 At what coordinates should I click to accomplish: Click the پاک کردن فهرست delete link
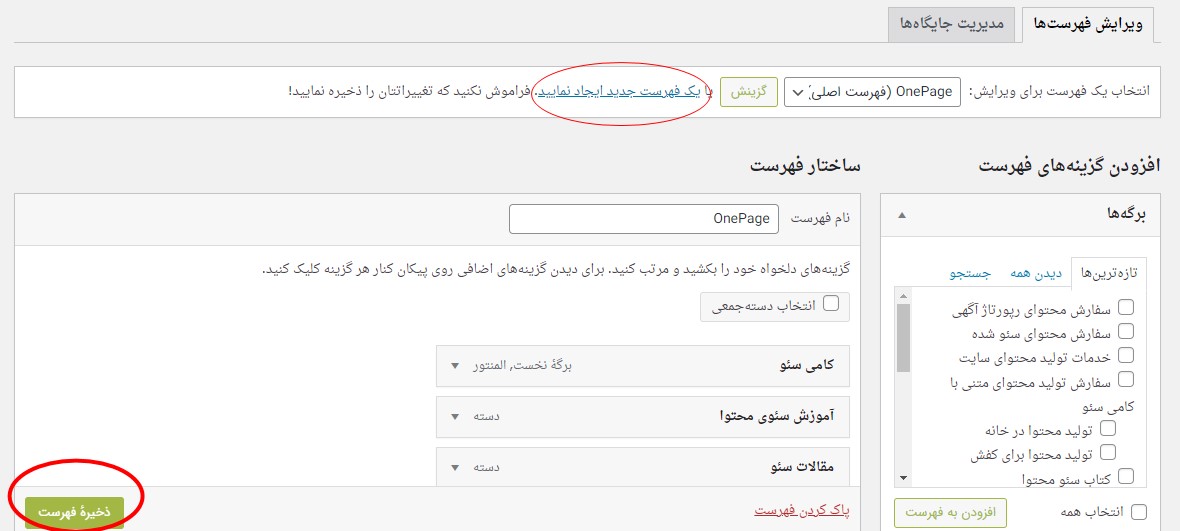click(x=801, y=511)
